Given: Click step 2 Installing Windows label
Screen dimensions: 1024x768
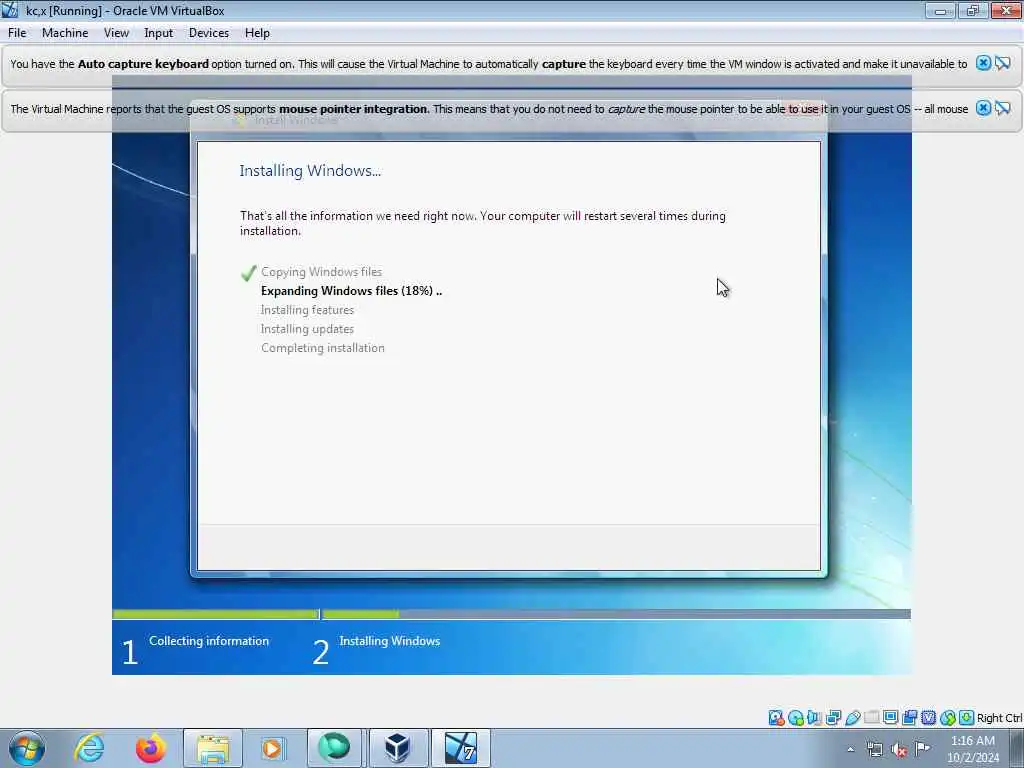Looking at the screenshot, I should tap(389, 641).
